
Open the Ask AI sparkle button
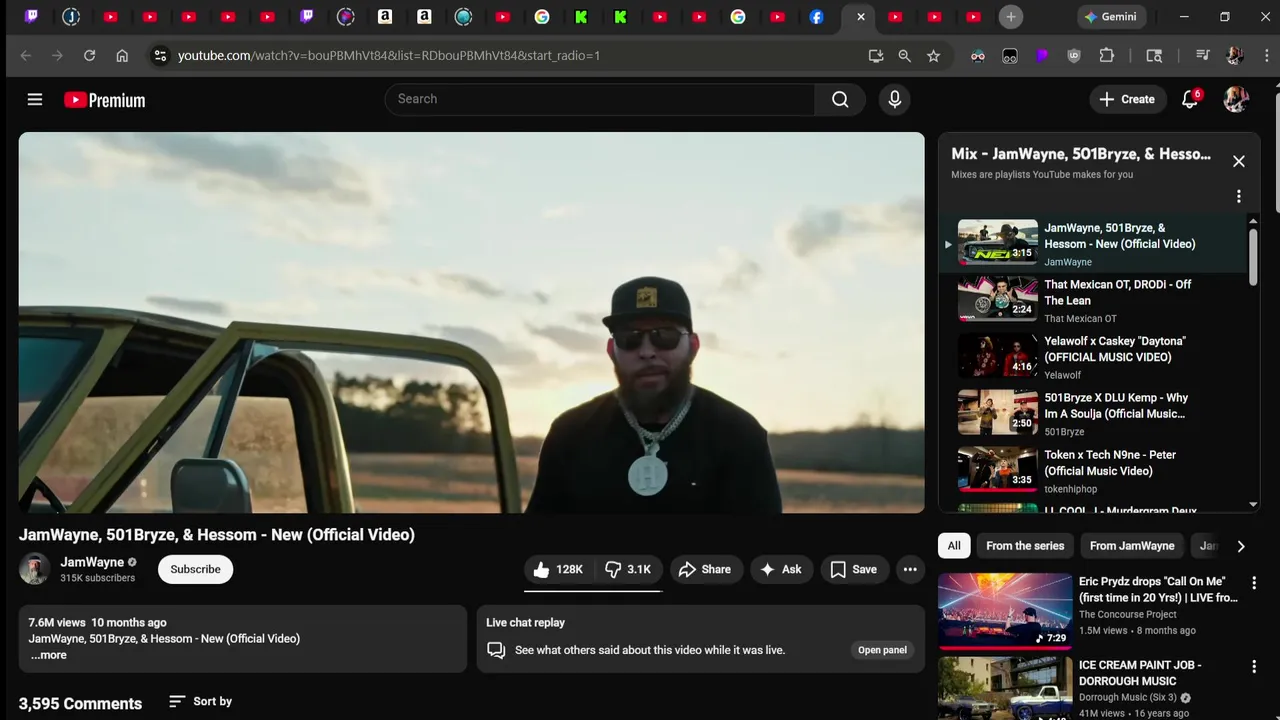point(781,569)
